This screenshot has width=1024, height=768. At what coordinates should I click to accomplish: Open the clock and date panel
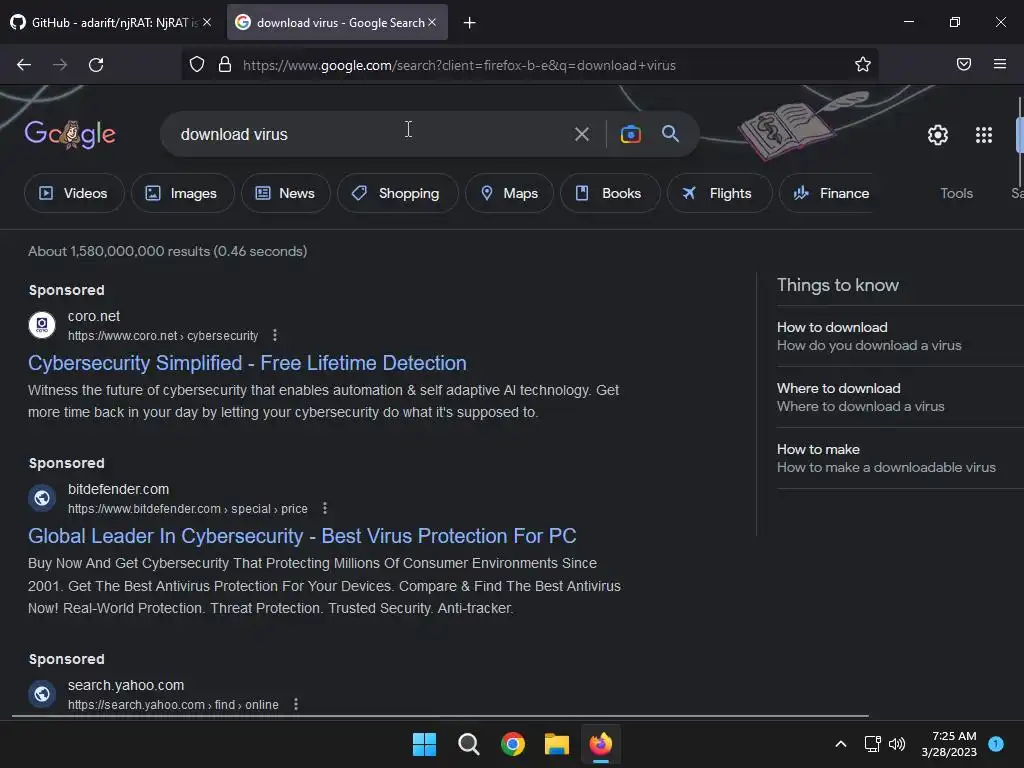949,744
